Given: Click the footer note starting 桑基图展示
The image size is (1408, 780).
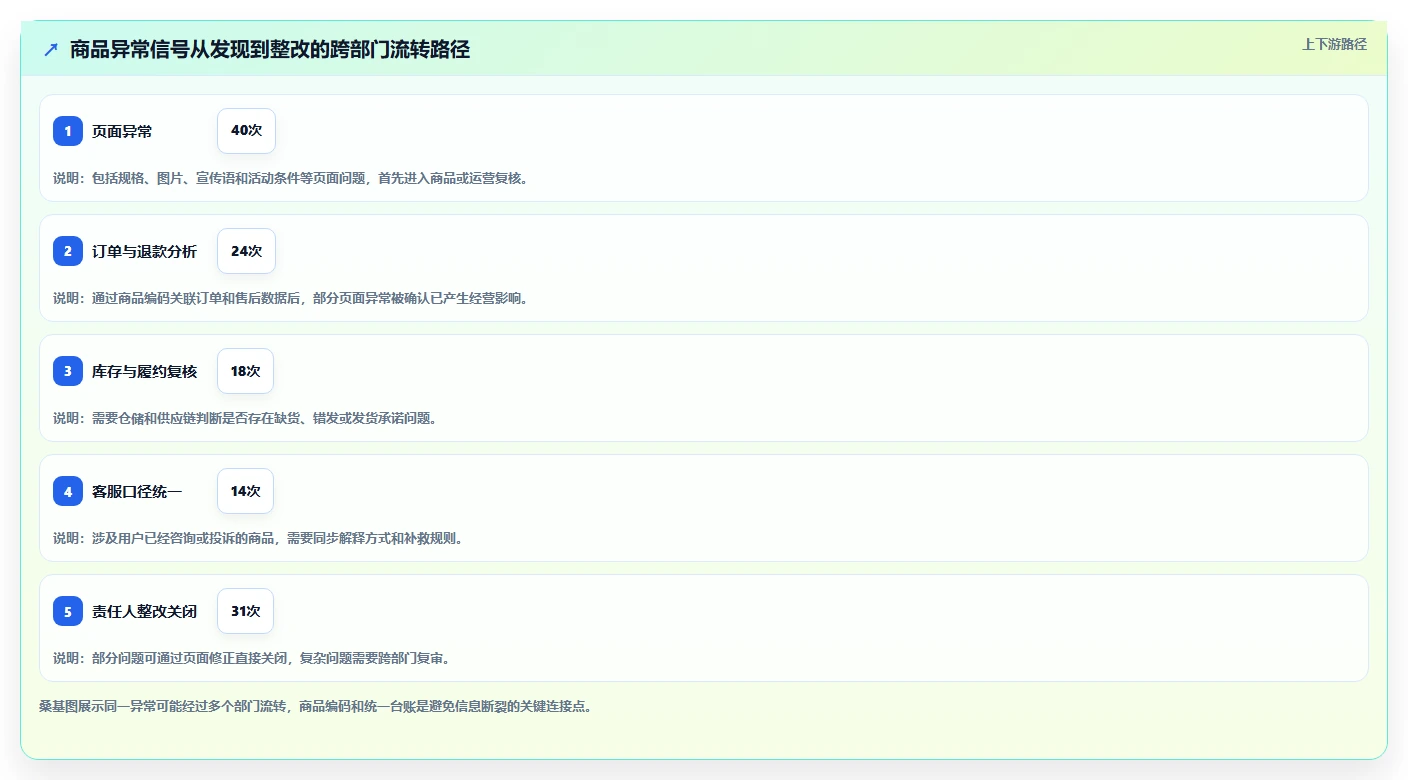Looking at the screenshot, I should (x=316, y=706).
